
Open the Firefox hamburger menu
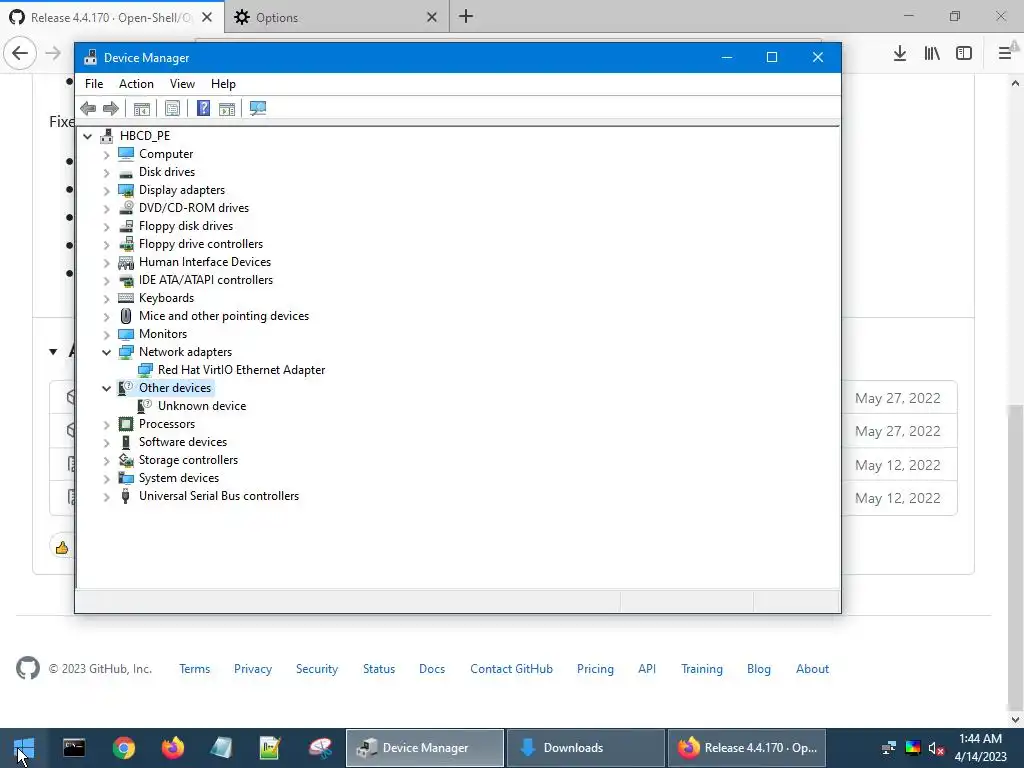tap(1005, 54)
